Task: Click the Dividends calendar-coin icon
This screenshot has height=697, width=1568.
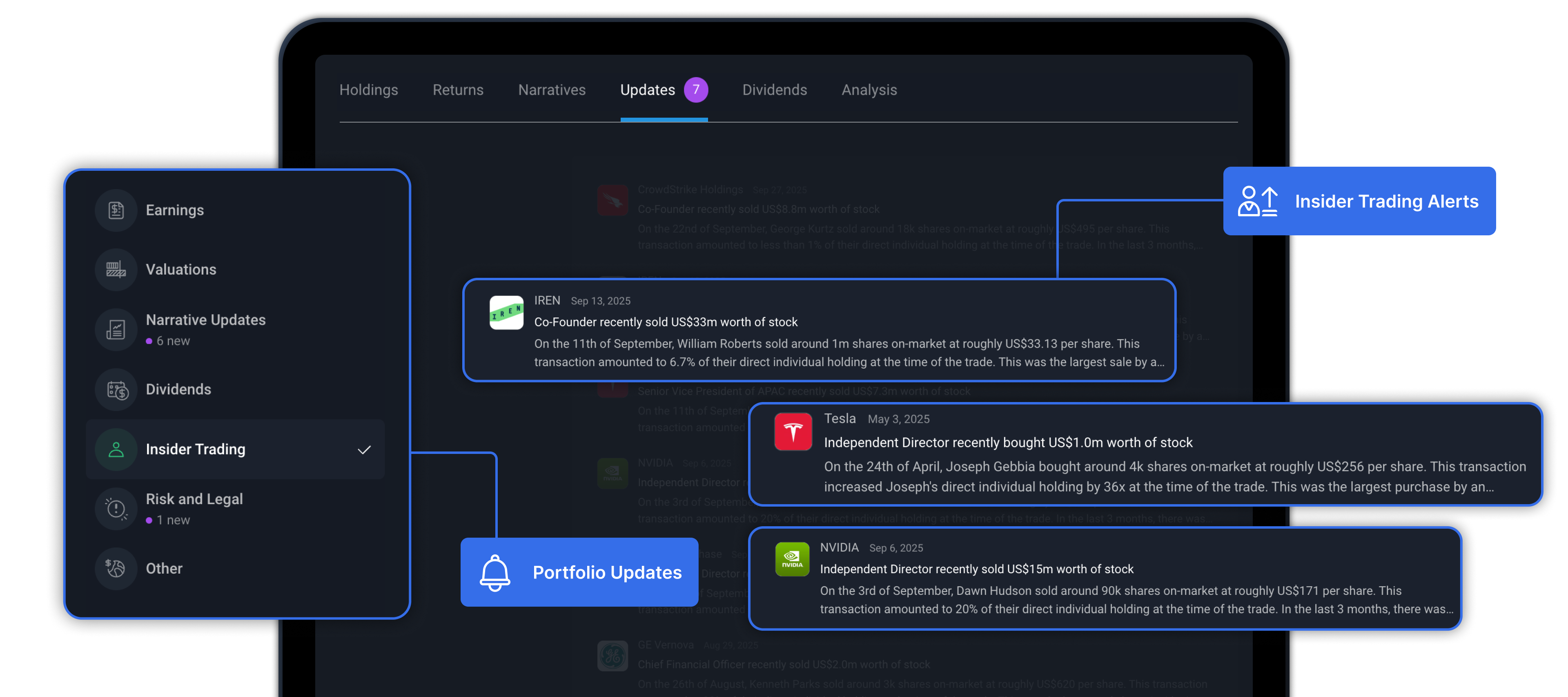Action: pyautogui.click(x=116, y=389)
